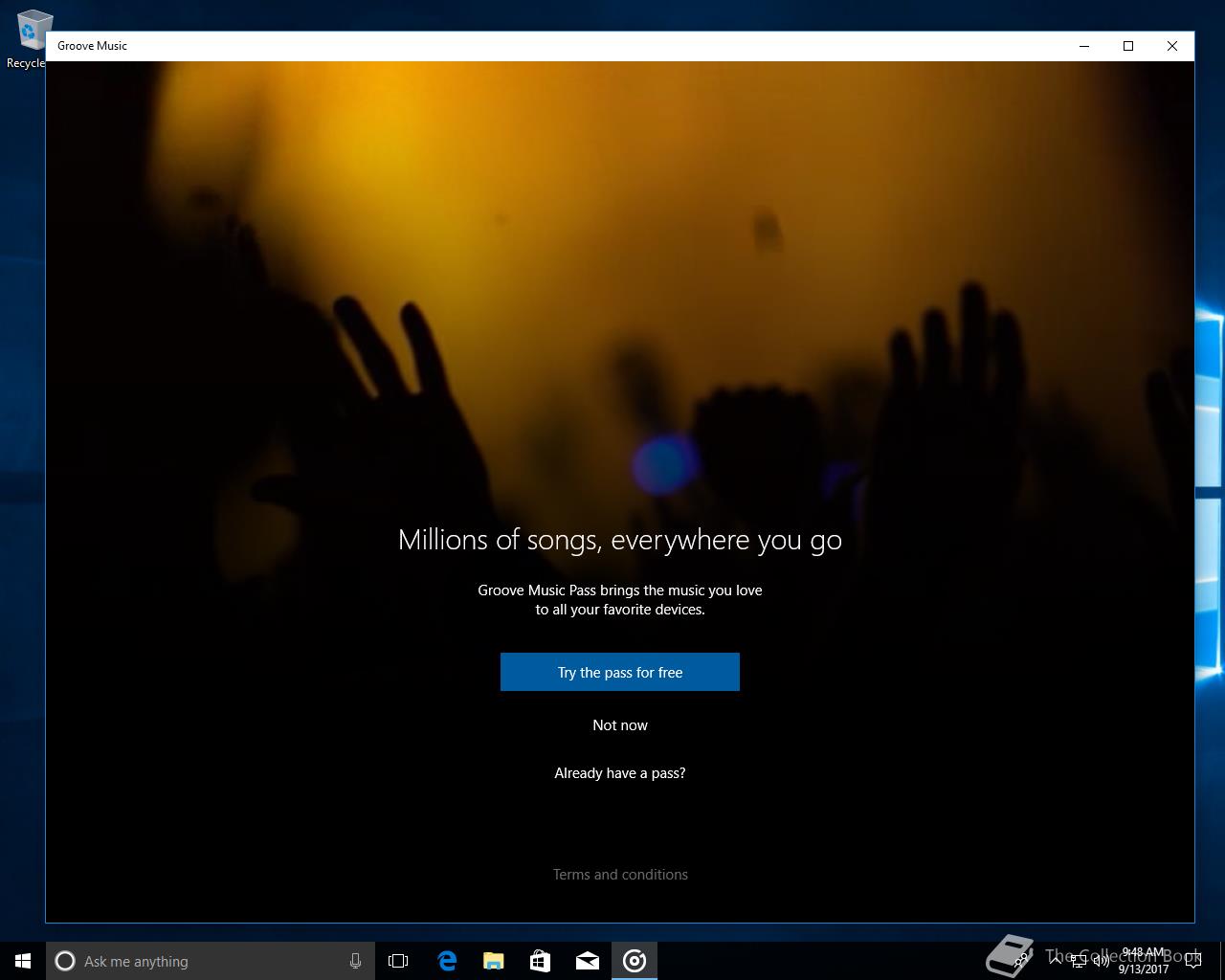Open network status tray icon
This screenshot has height=980, width=1225.
(x=1078, y=960)
